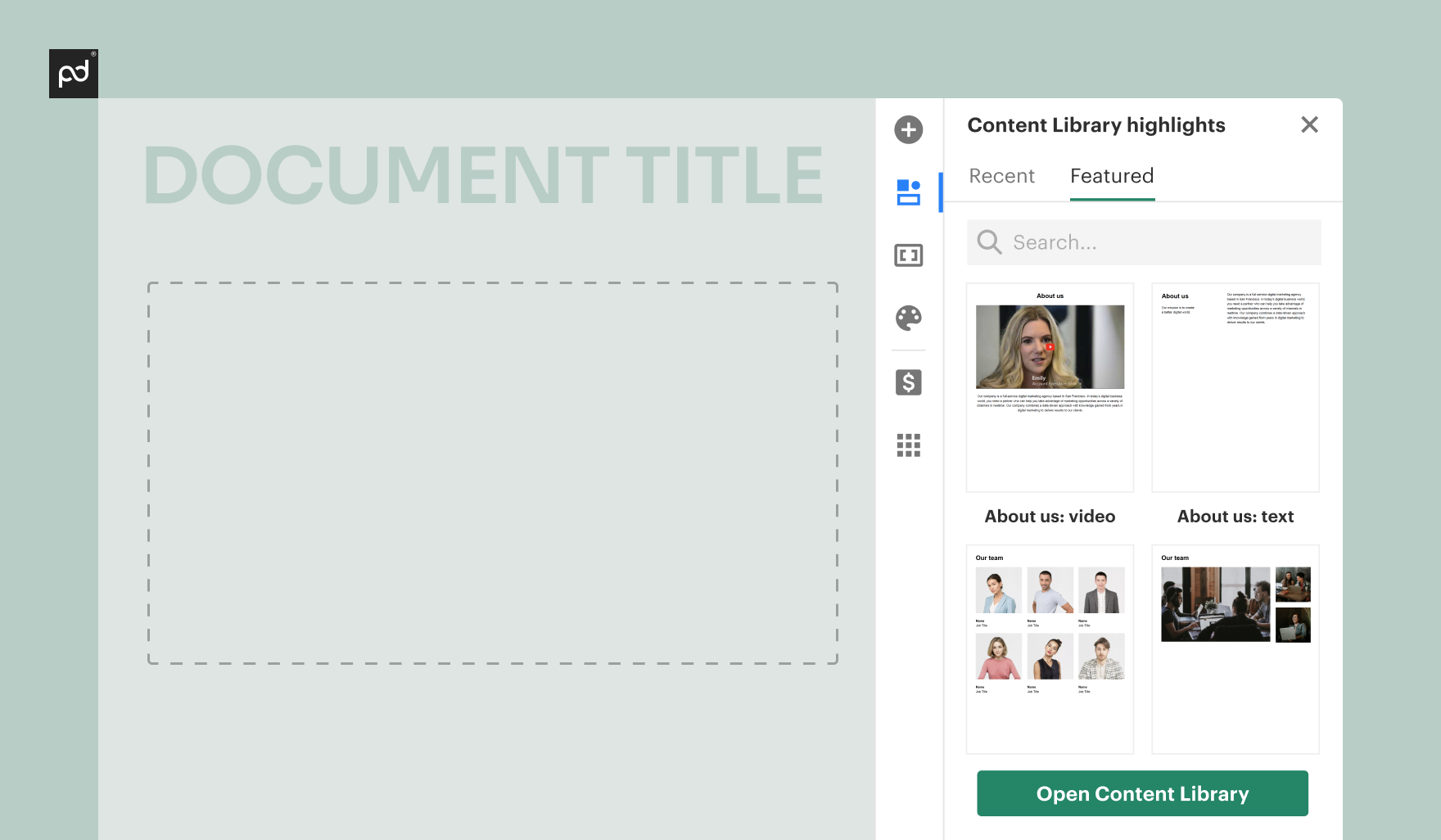Open the variables panel with brackets icon

[x=908, y=255]
